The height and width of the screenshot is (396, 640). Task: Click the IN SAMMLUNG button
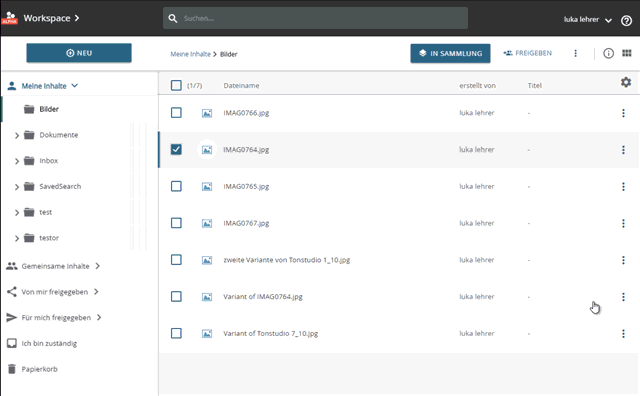click(x=450, y=53)
